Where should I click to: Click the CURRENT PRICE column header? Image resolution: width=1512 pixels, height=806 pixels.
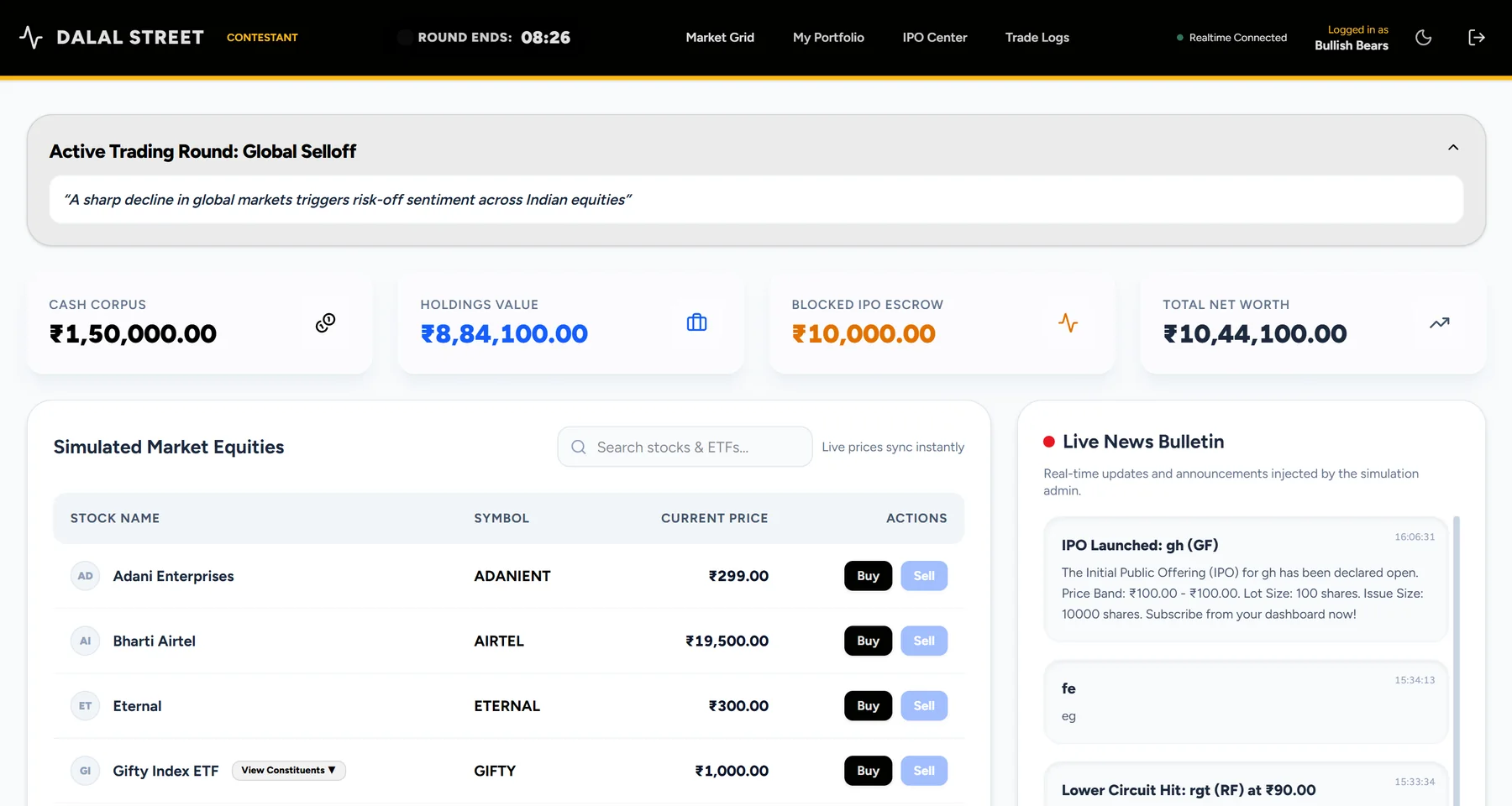[714, 518]
